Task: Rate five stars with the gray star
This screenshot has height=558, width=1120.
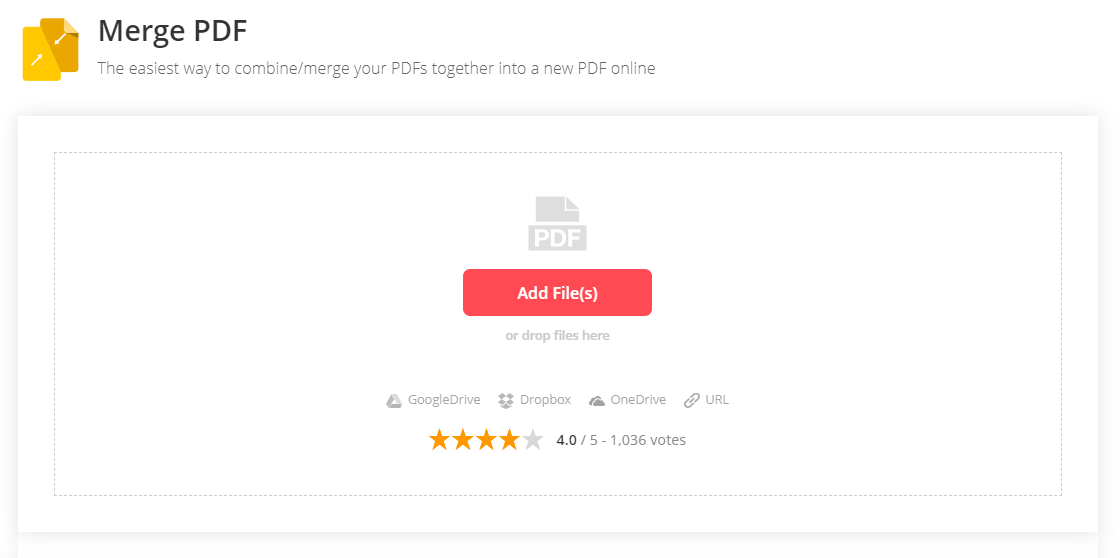Action: [533, 440]
